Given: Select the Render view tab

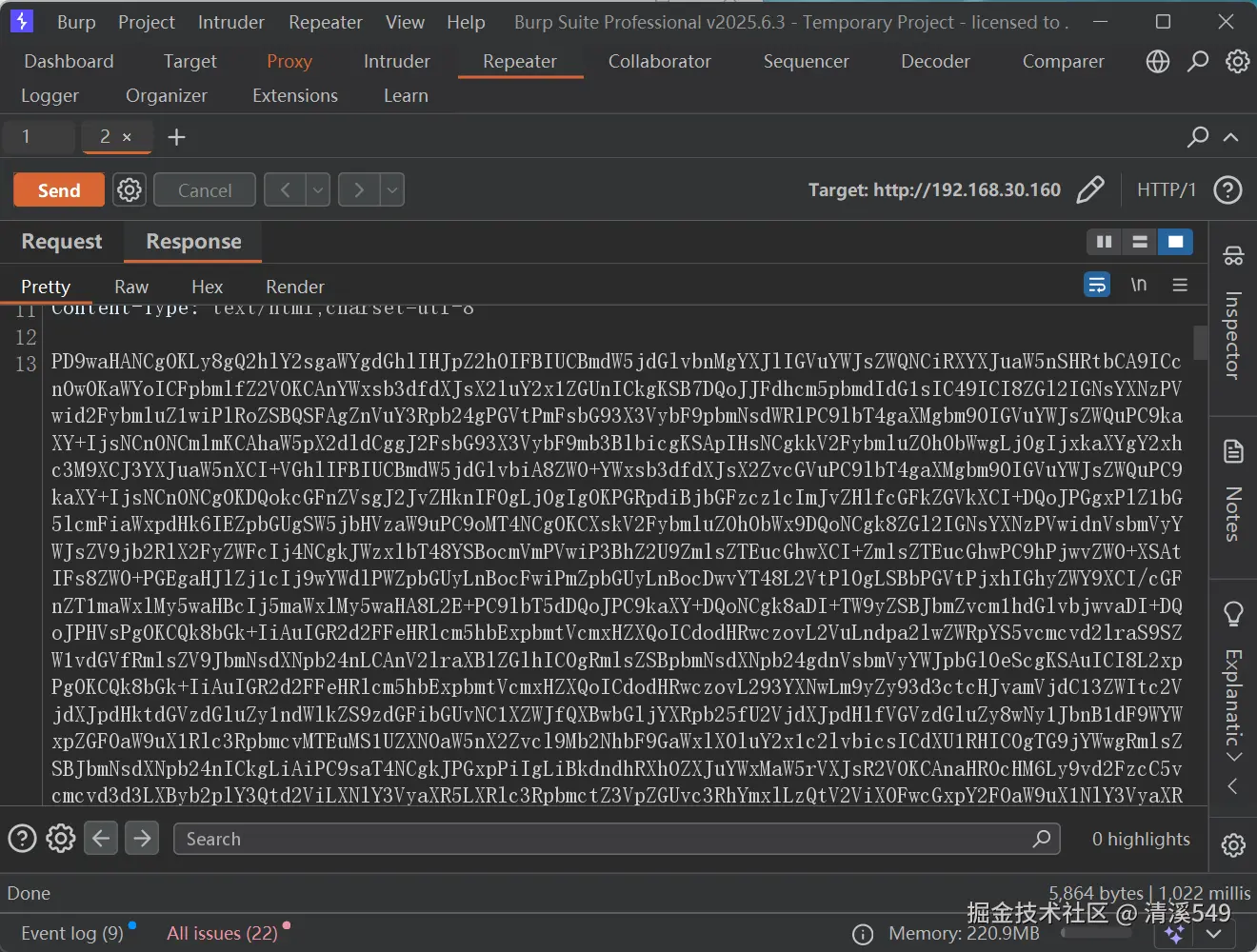Looking at the screenshot, I should tap(295, 287).
